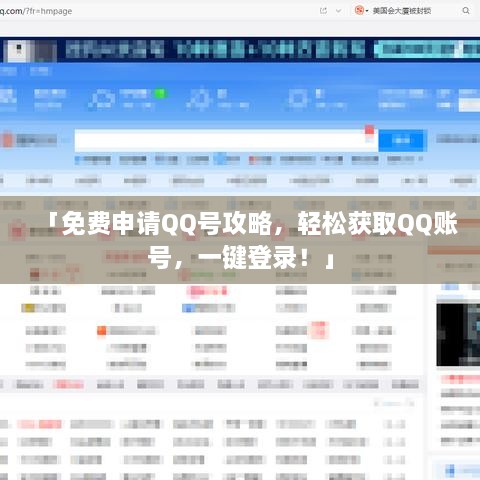
Task: Click the square icon in the blue navigation row
Action: [x=297, y=98]
